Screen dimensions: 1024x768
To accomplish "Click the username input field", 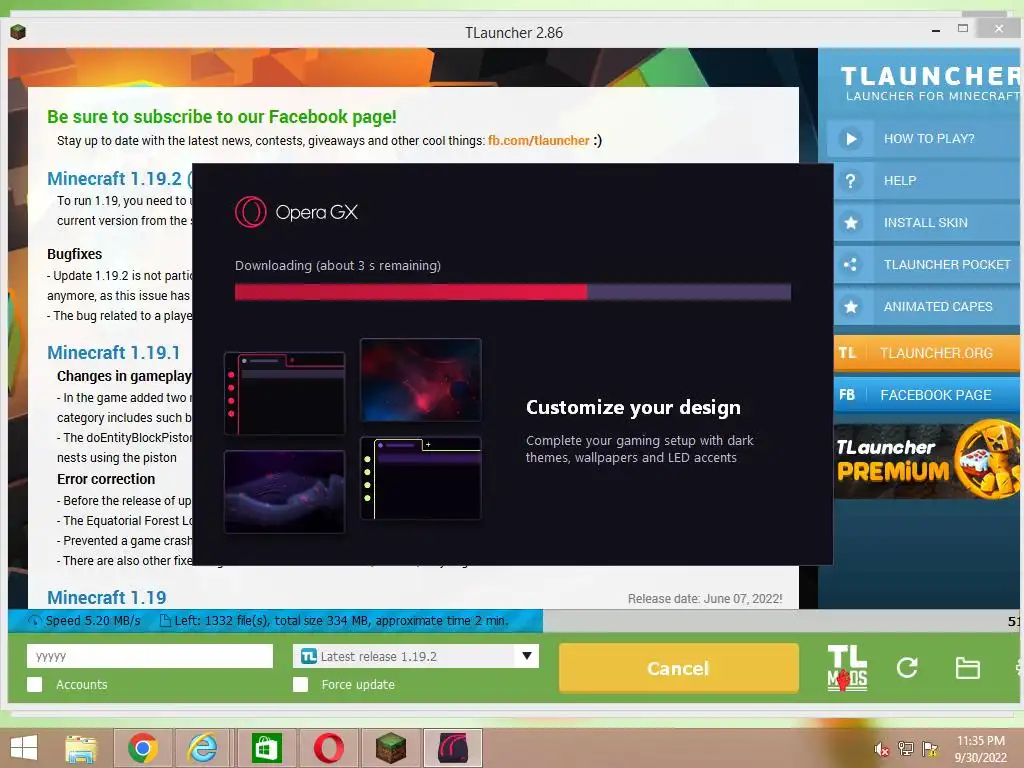I will (x=150, y=656).
